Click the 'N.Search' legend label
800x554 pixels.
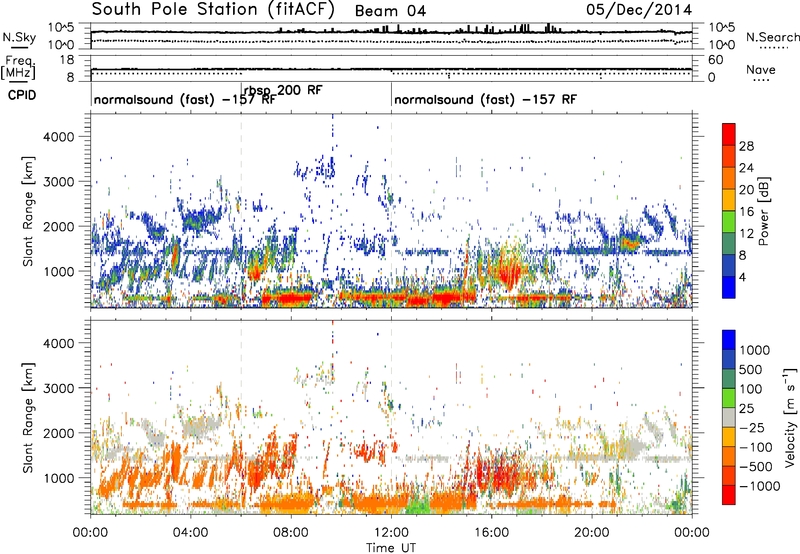(x=772, y=37)
